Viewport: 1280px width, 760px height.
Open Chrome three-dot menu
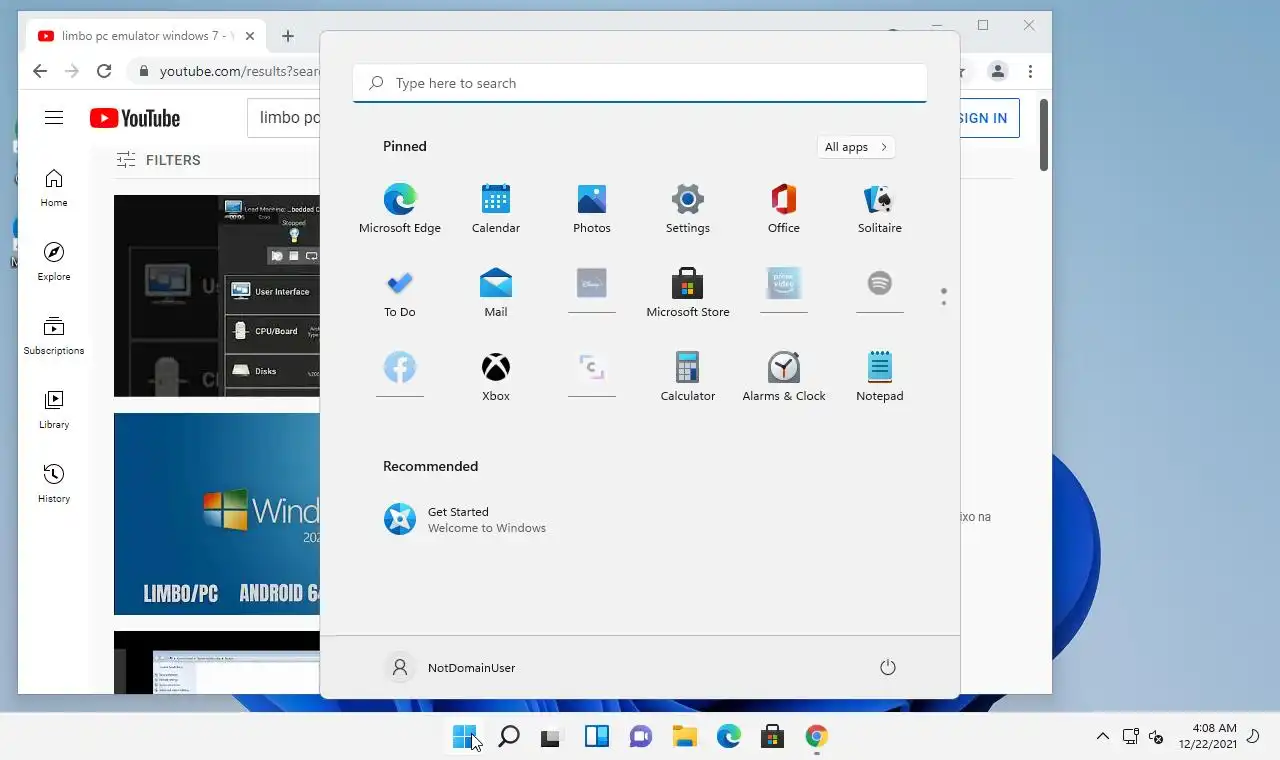click(x=1030, y=71)
